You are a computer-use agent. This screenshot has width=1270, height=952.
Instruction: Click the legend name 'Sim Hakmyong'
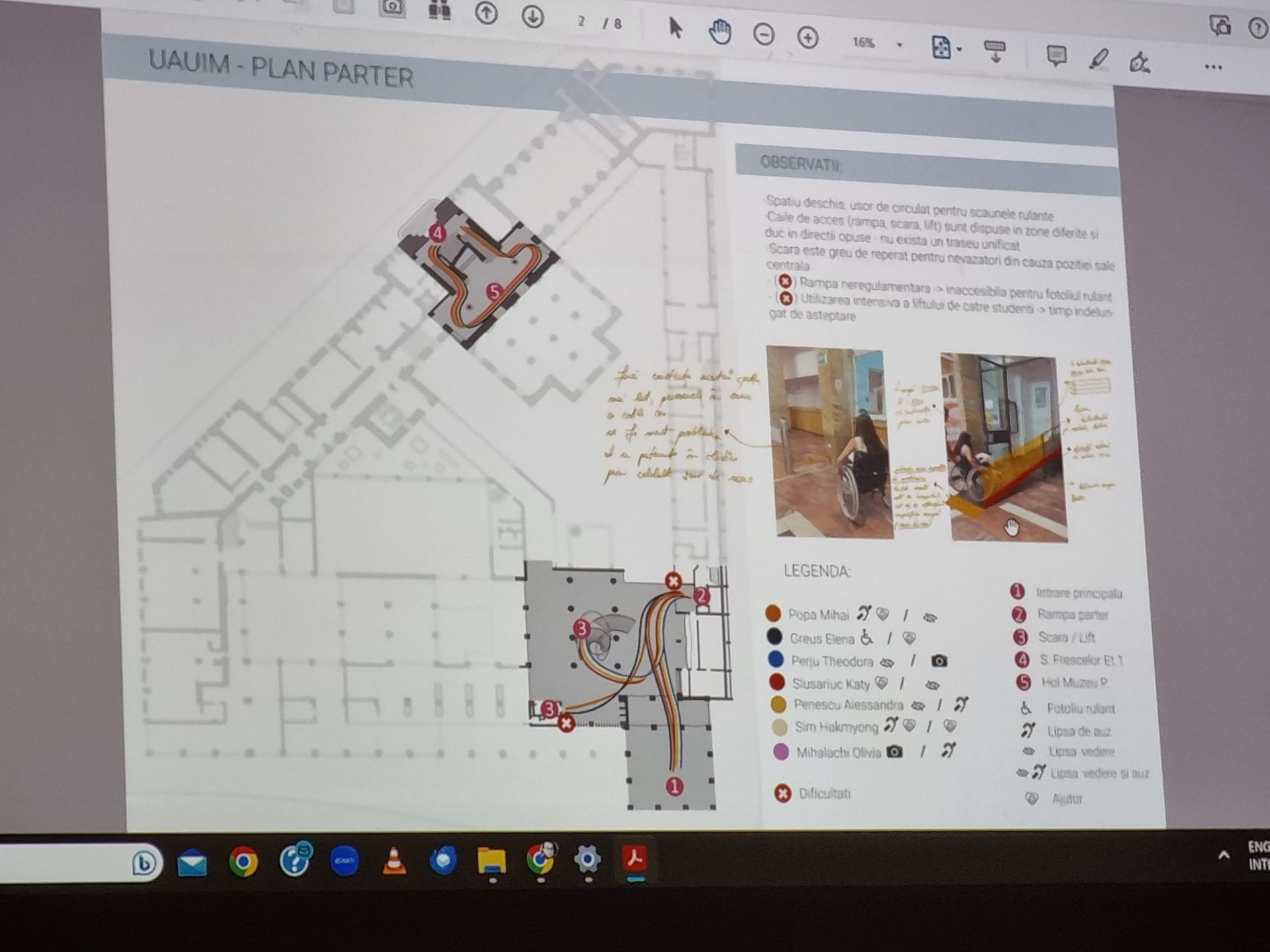pyautogui.click(x=836, y=727)
